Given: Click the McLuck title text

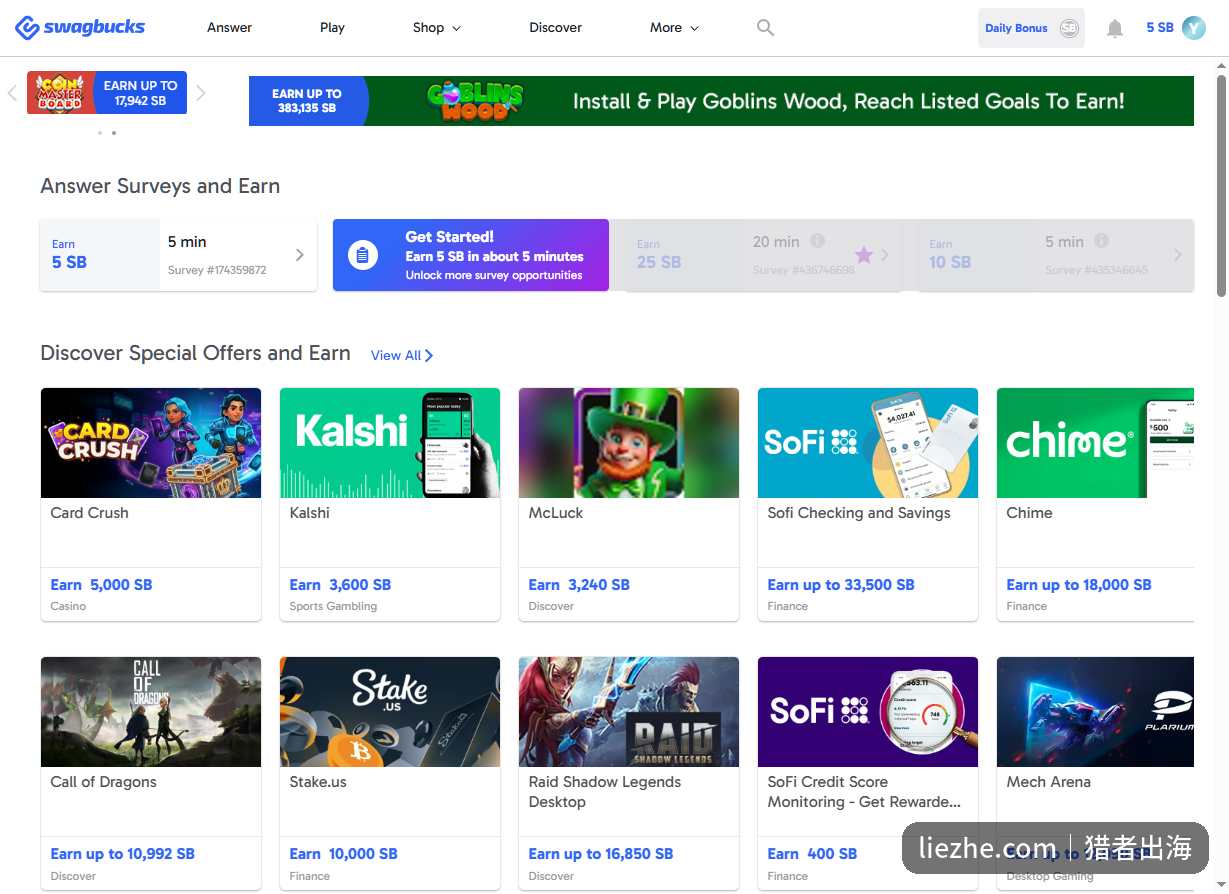Looking at the screenshot, I should [x=556, y=513].
